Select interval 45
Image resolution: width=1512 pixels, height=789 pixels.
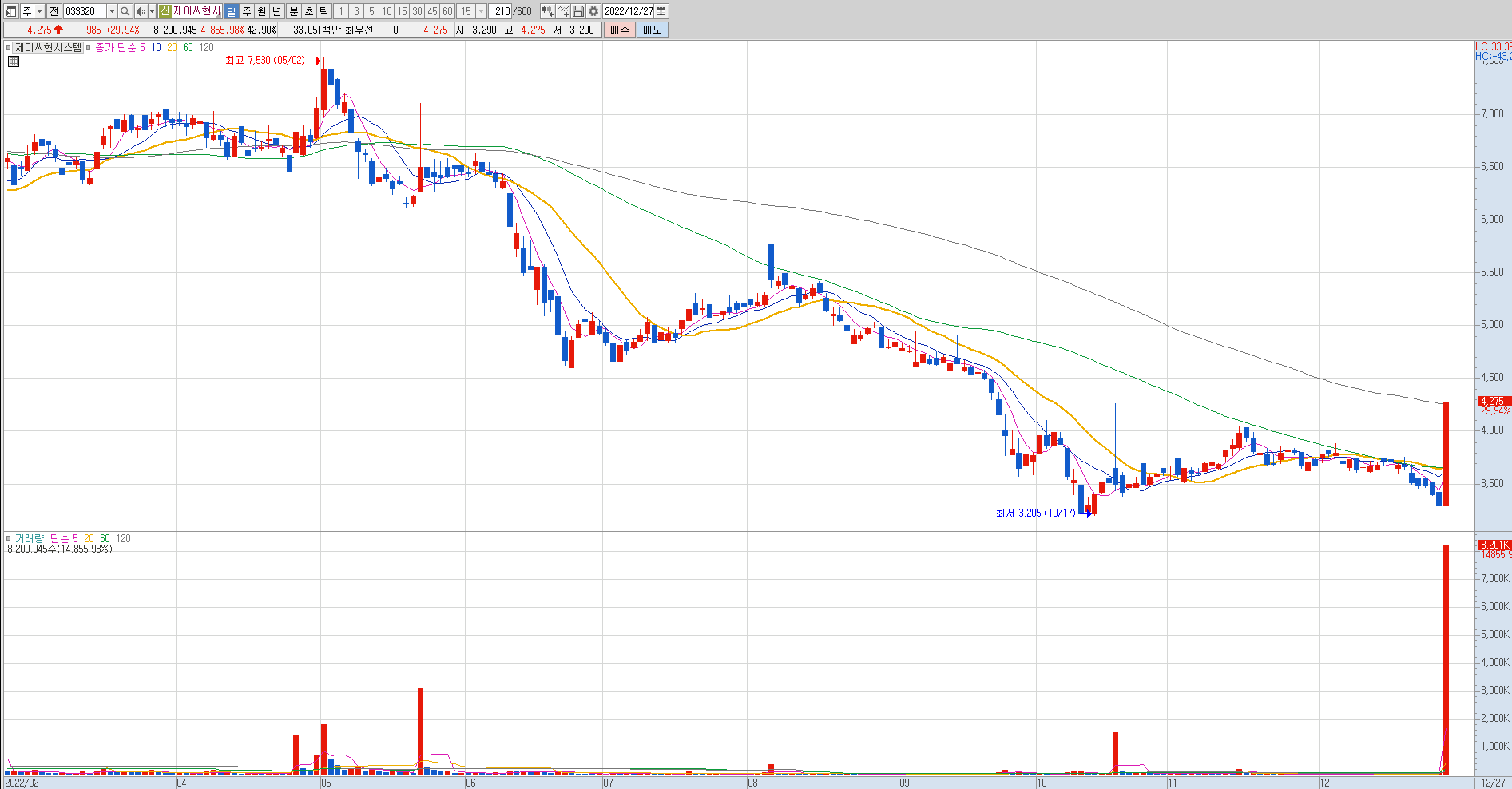coord(432,11)
